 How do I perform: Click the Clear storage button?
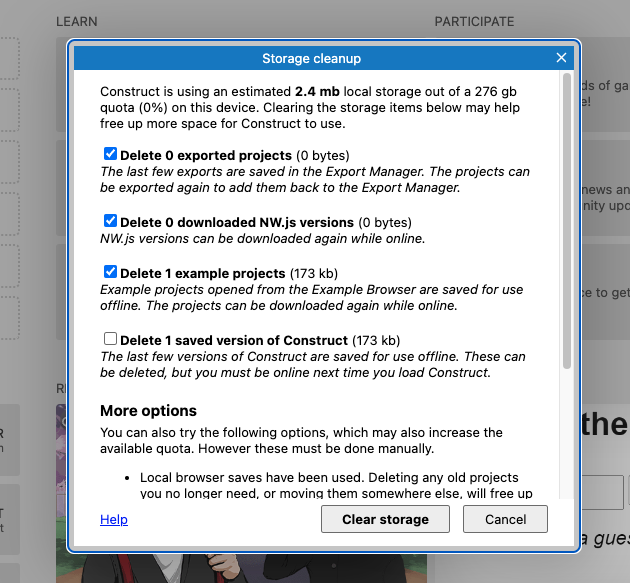[385, 519]
